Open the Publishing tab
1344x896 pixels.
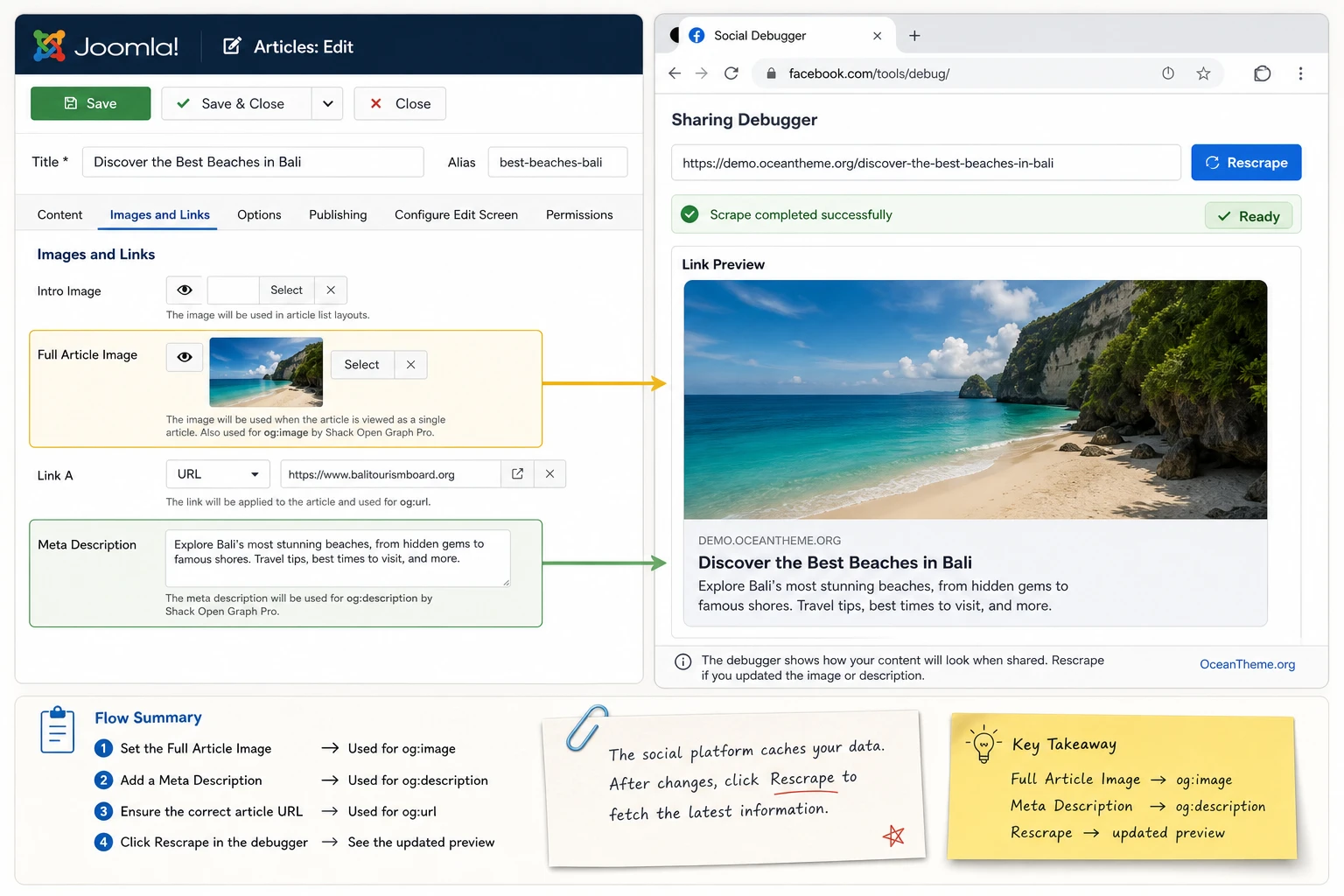pos(338,214)
